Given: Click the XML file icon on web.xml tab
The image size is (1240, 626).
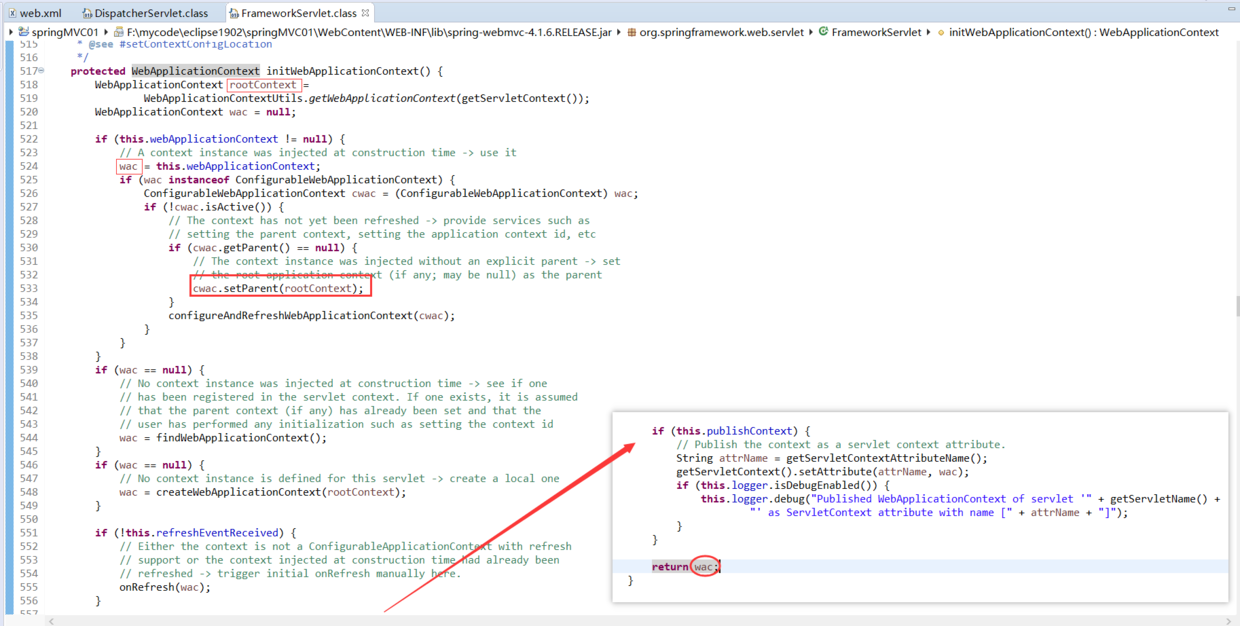Looking at the screenshot, I should (x=13, y=12).
